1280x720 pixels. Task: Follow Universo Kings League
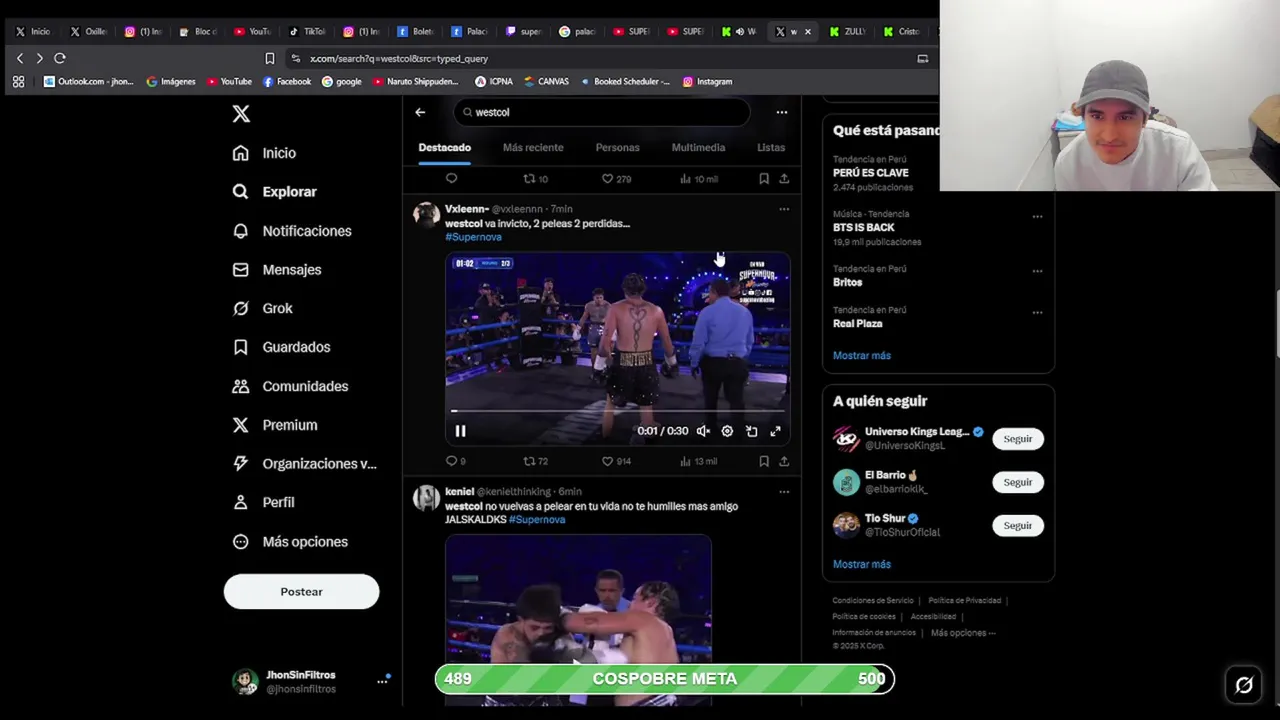pos(1017,439)
